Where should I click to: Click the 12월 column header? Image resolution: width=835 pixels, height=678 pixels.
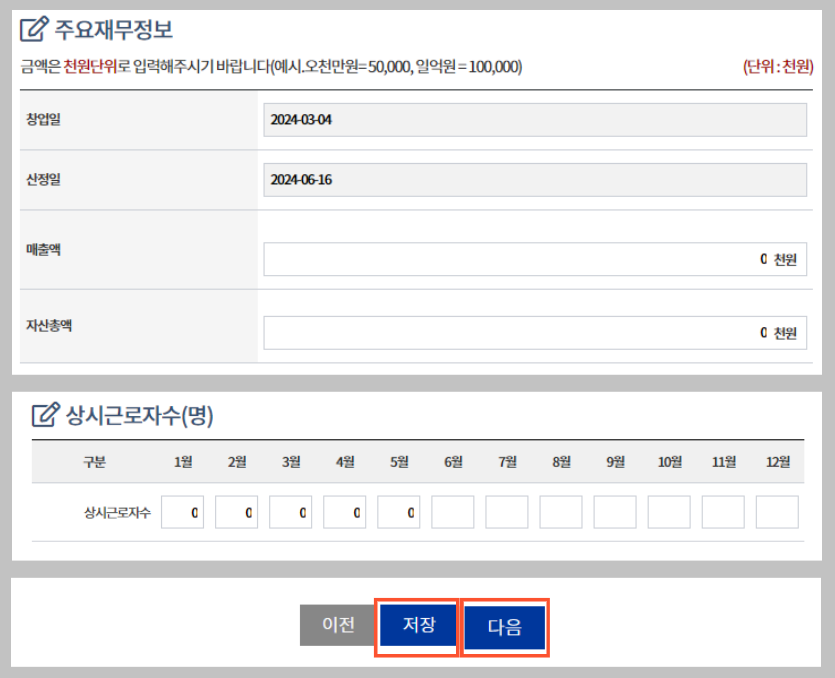(777, 462)
